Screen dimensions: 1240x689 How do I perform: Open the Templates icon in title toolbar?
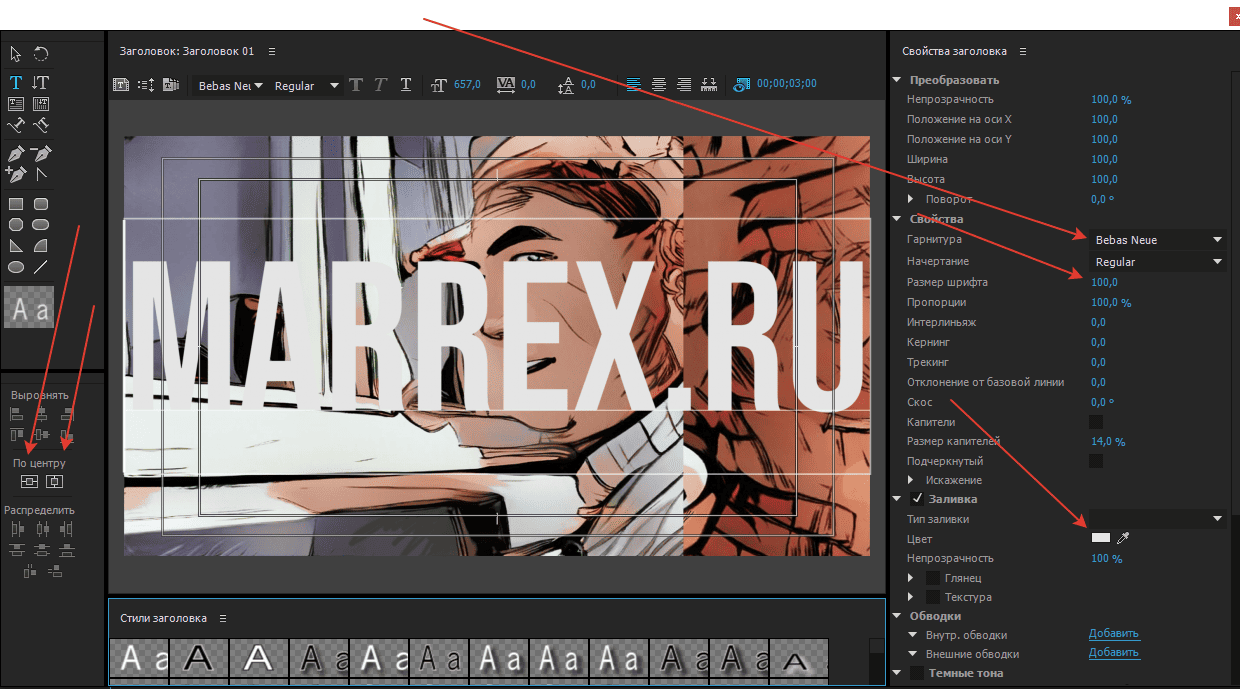coord(170,85)
